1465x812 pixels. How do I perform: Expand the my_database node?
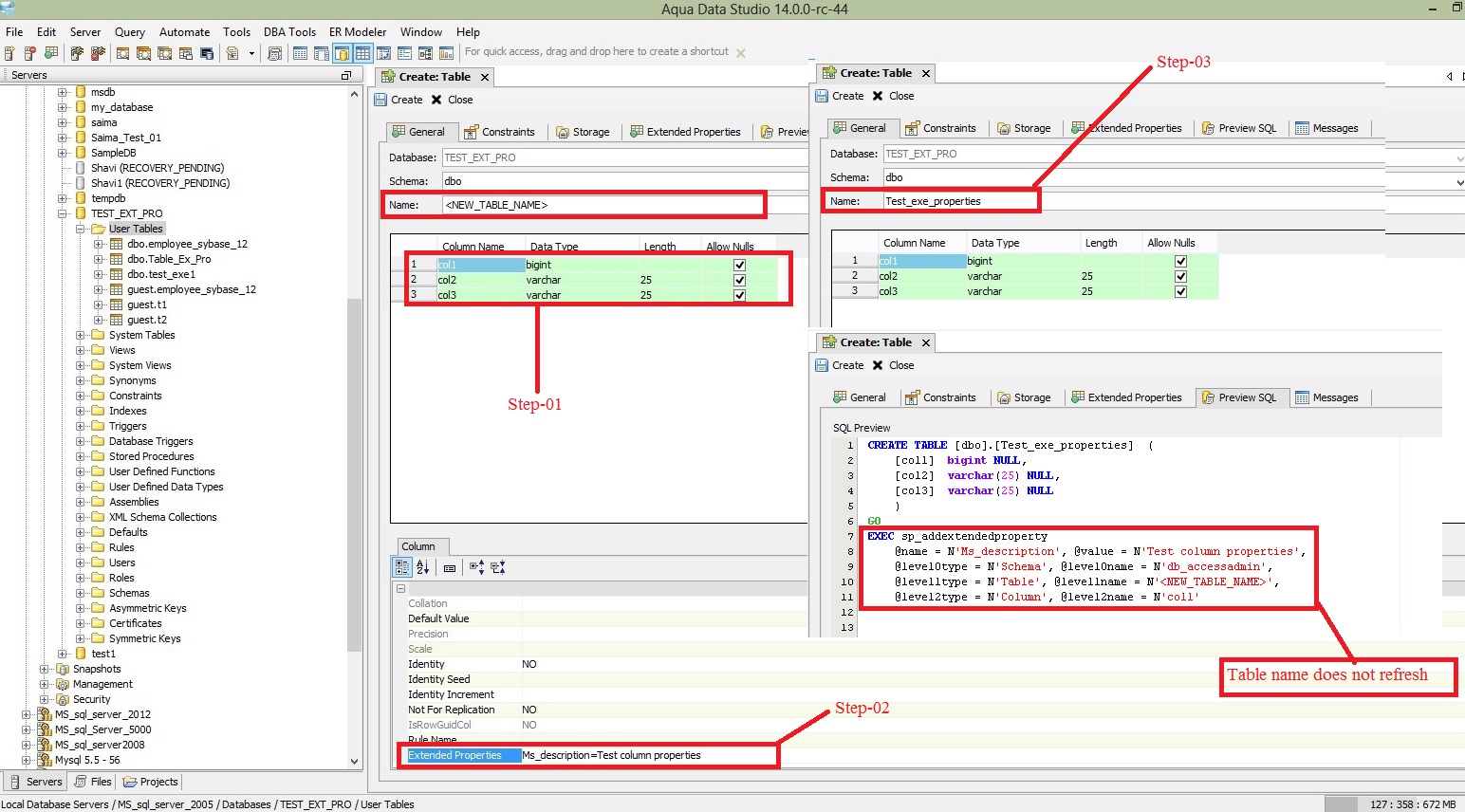tap(63, 107)
